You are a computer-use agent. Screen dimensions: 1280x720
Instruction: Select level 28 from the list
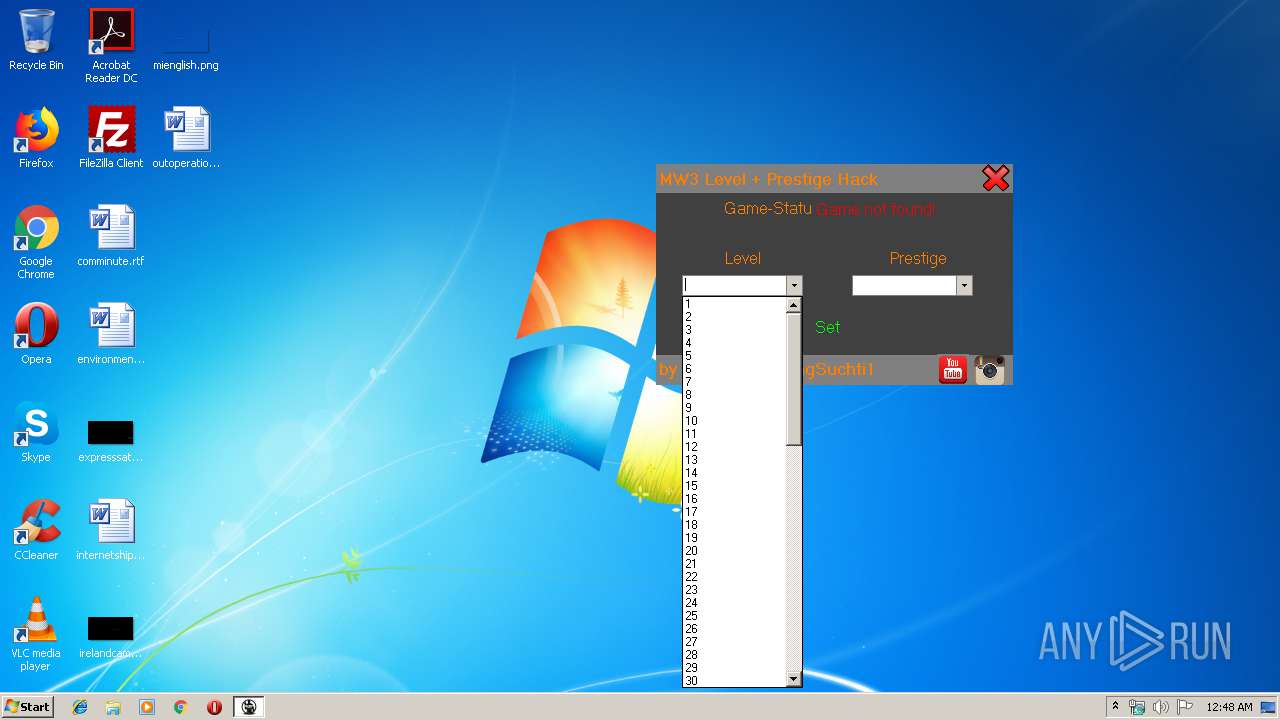[734, 655]
